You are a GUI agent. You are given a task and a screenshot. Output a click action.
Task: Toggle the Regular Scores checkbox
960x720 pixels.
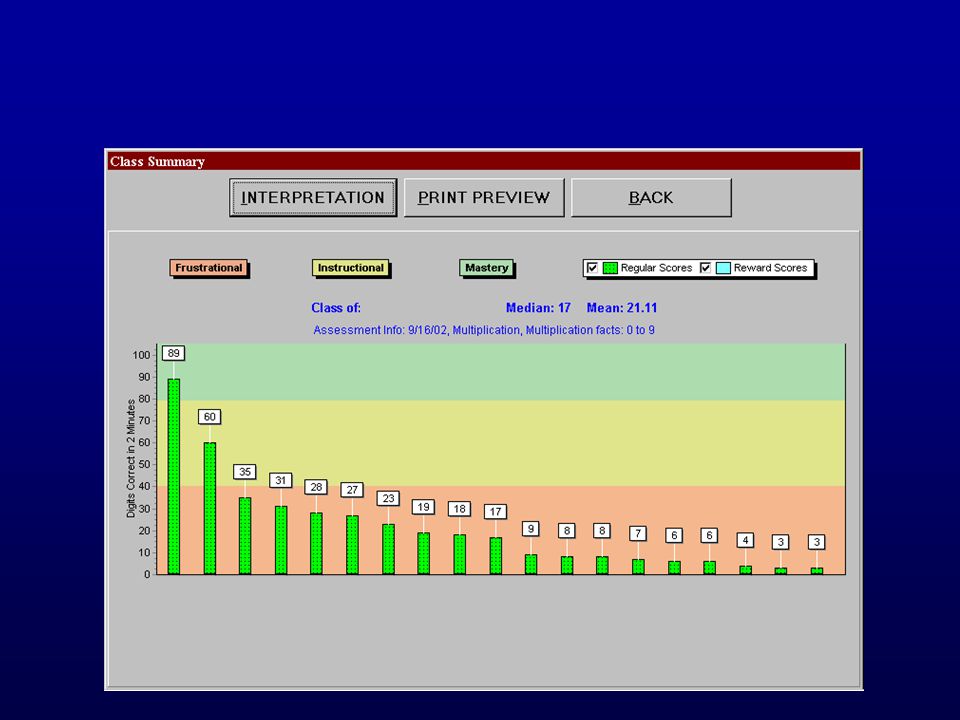592,268
